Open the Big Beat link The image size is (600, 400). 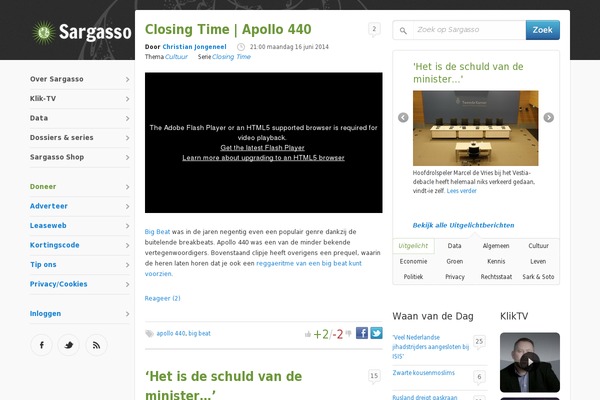[x=157, y=232]
